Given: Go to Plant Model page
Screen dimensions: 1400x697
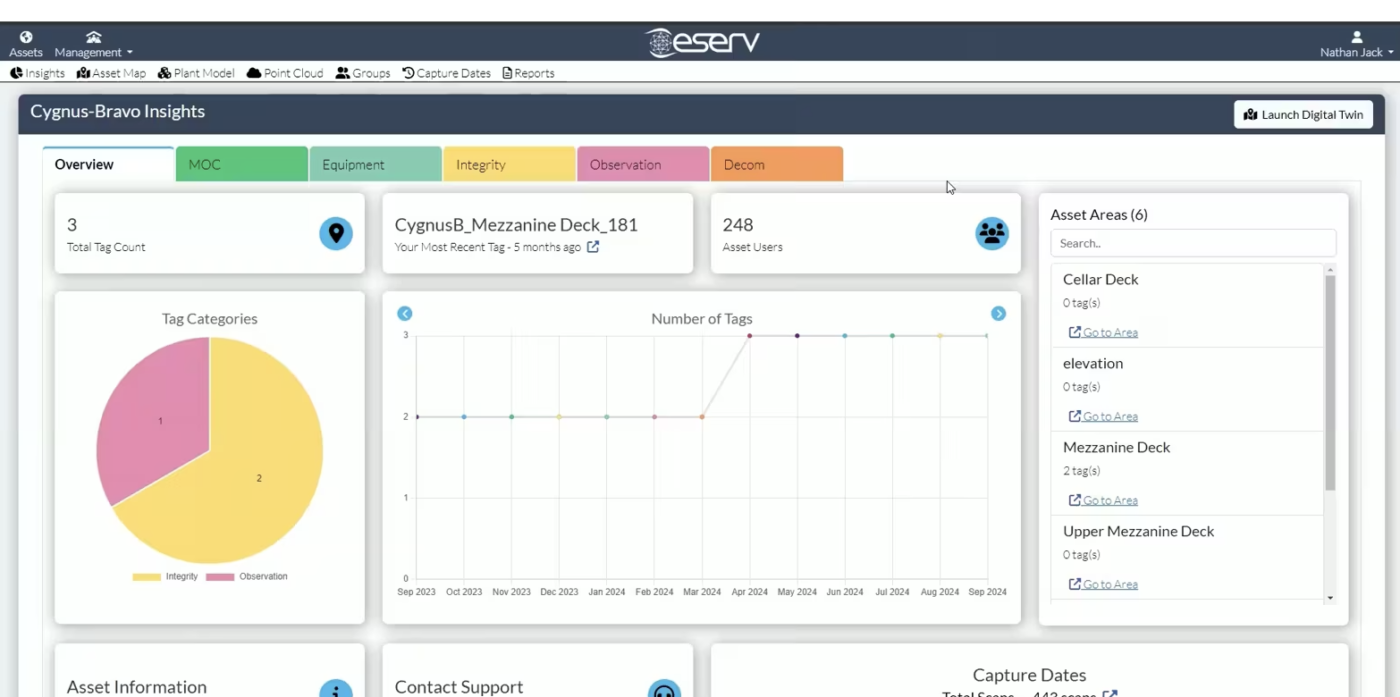Looking at the screenshot, I should click(x=196, y=73).
